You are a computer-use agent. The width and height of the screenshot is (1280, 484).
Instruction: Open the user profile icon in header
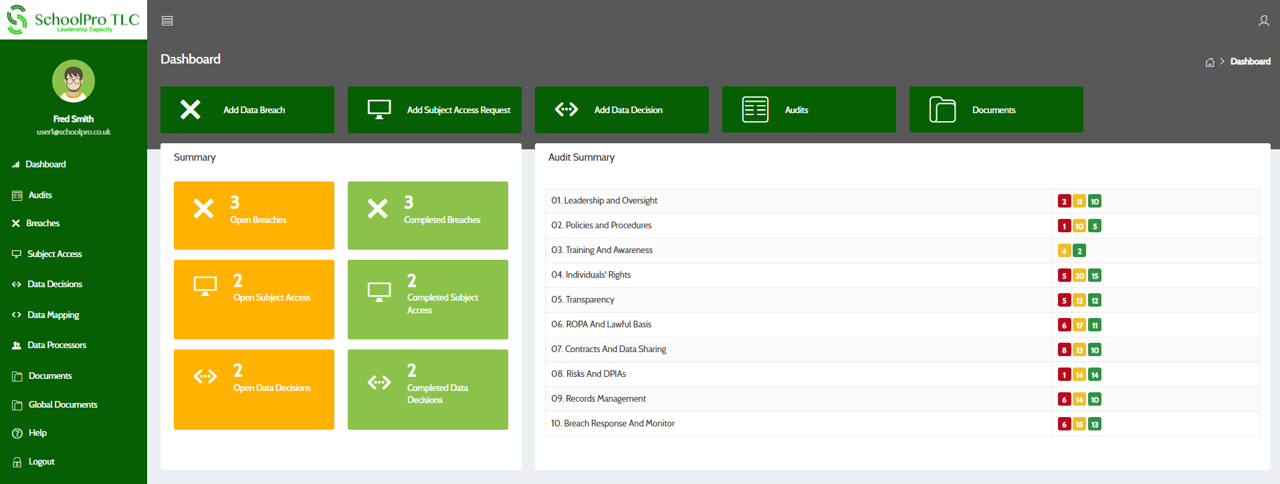(1264, 21)
